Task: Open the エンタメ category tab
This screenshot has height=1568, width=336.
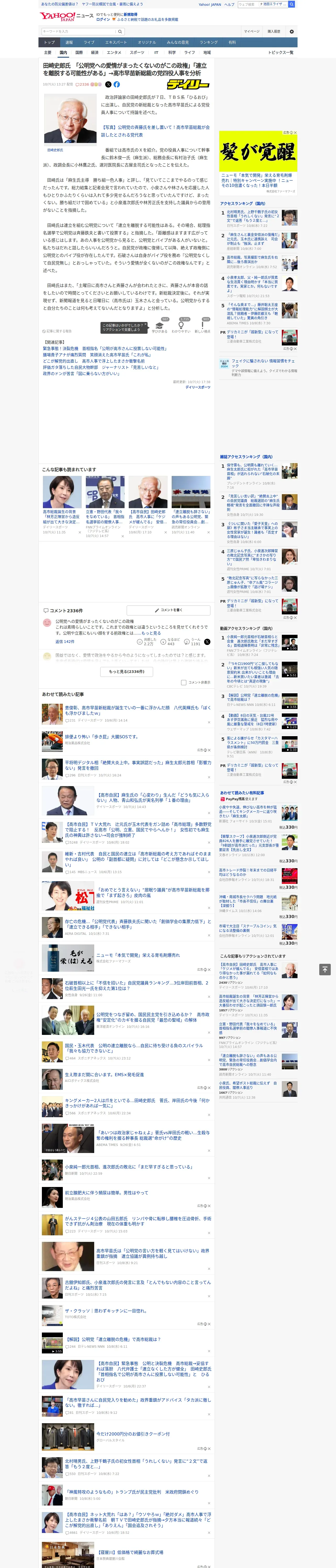Action: click(114, 52)
